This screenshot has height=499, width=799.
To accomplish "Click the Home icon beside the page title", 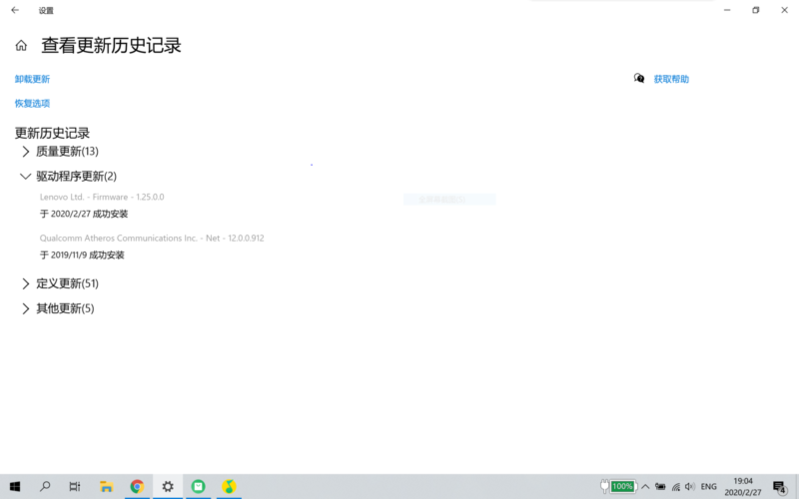I will coord(21,46).
